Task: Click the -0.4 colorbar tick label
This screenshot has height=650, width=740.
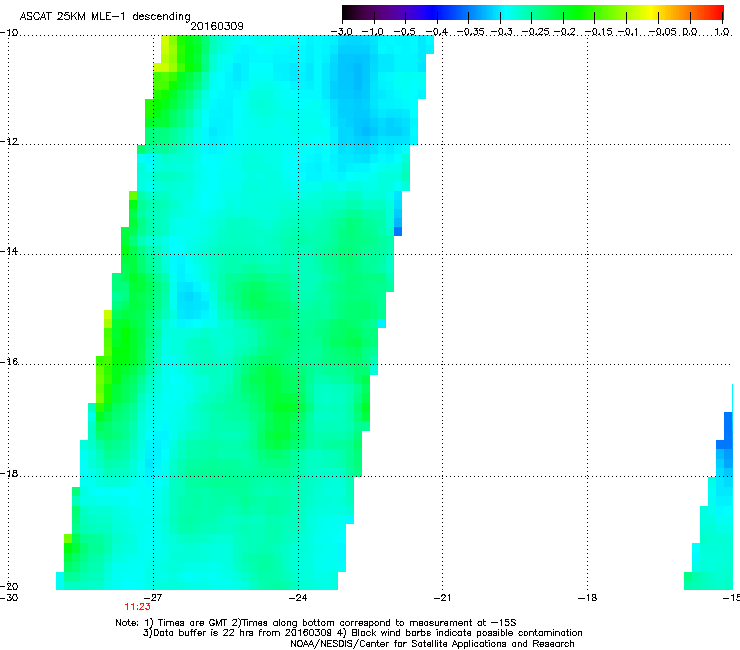Action: [x=437, y=32]
